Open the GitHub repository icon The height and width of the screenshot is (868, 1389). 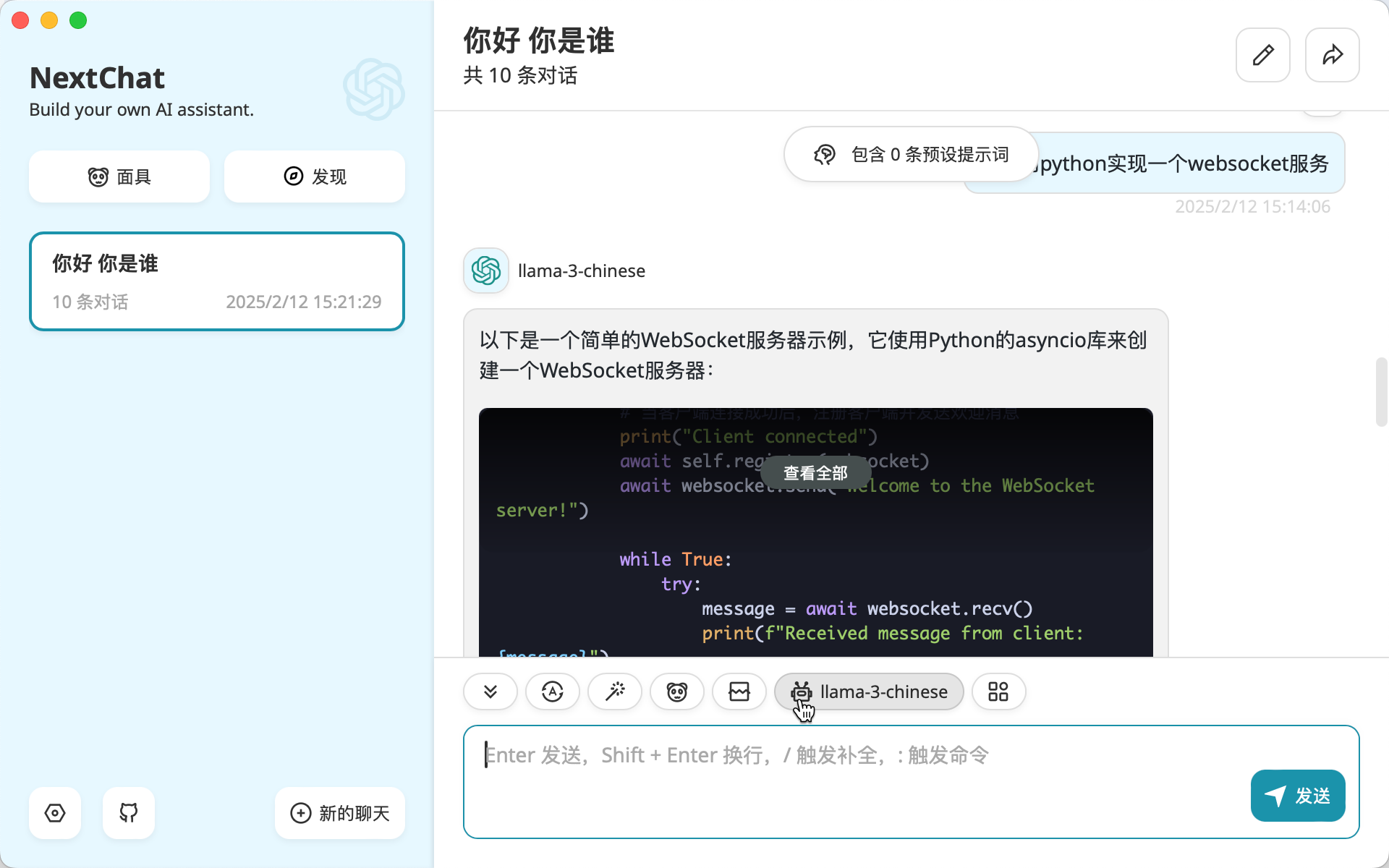pos(129,813)
